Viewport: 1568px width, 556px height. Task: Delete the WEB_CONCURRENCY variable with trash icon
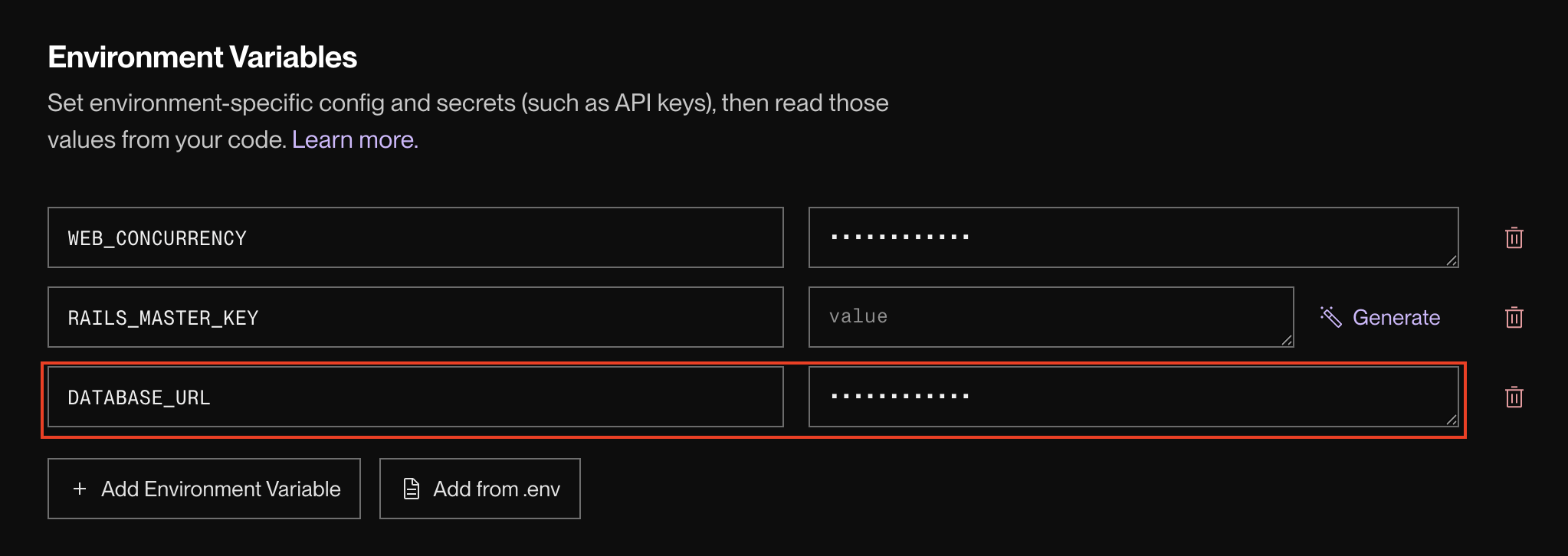[x=1514, y=238]
